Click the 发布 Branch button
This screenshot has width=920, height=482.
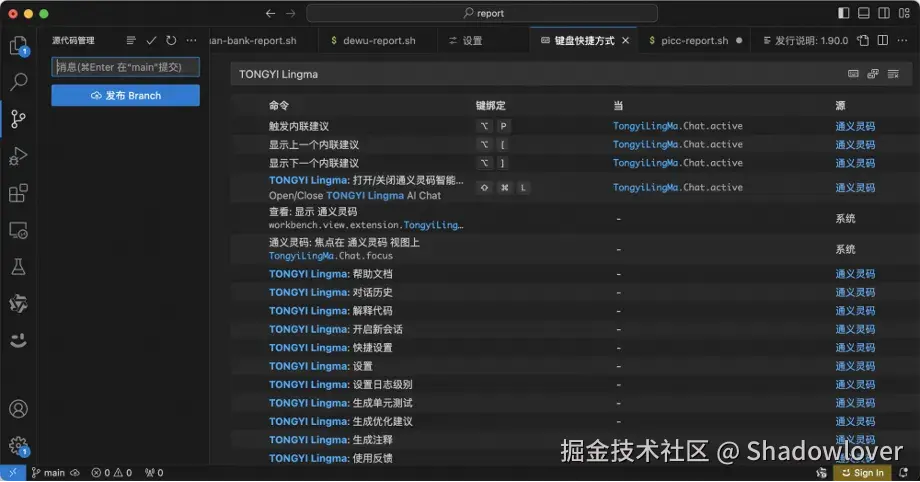click(125, 95)
